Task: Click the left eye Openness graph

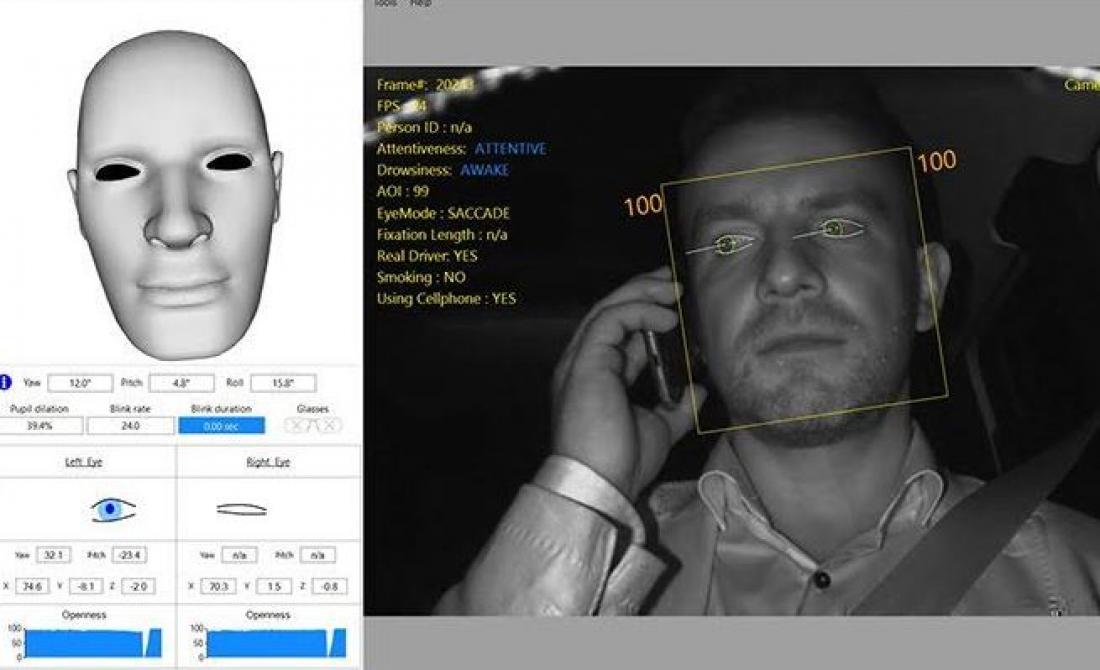Action: (x=92, y=642)
